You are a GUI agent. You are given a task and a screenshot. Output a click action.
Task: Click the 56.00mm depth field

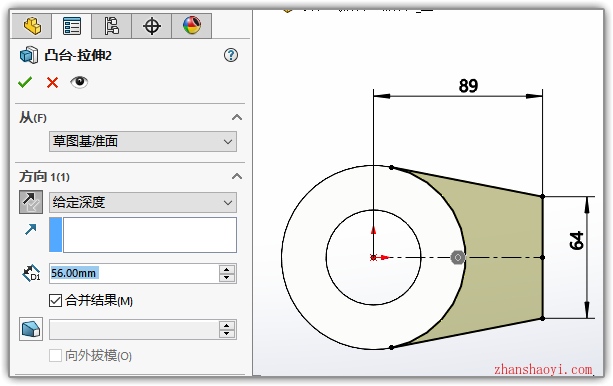pyautogui.click(x=134, y=273)
